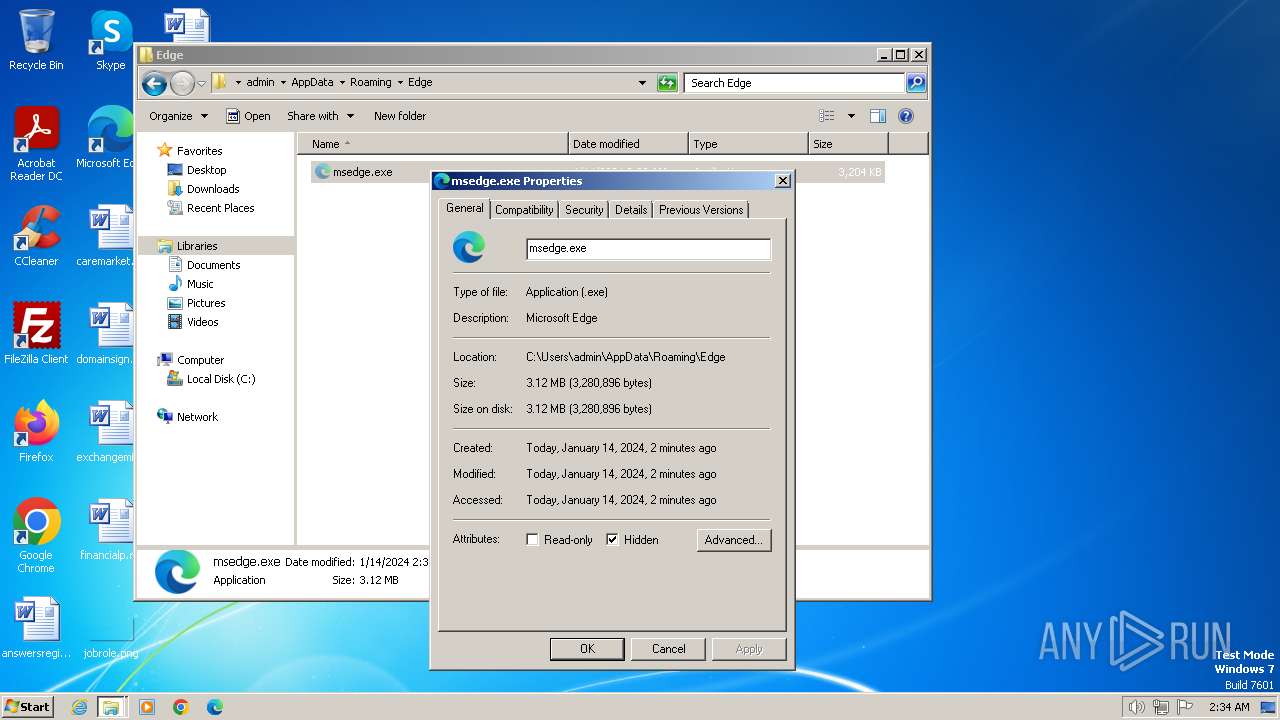
Task: Expand the view options dropdown arrow
Action: [x=851, y=116]
